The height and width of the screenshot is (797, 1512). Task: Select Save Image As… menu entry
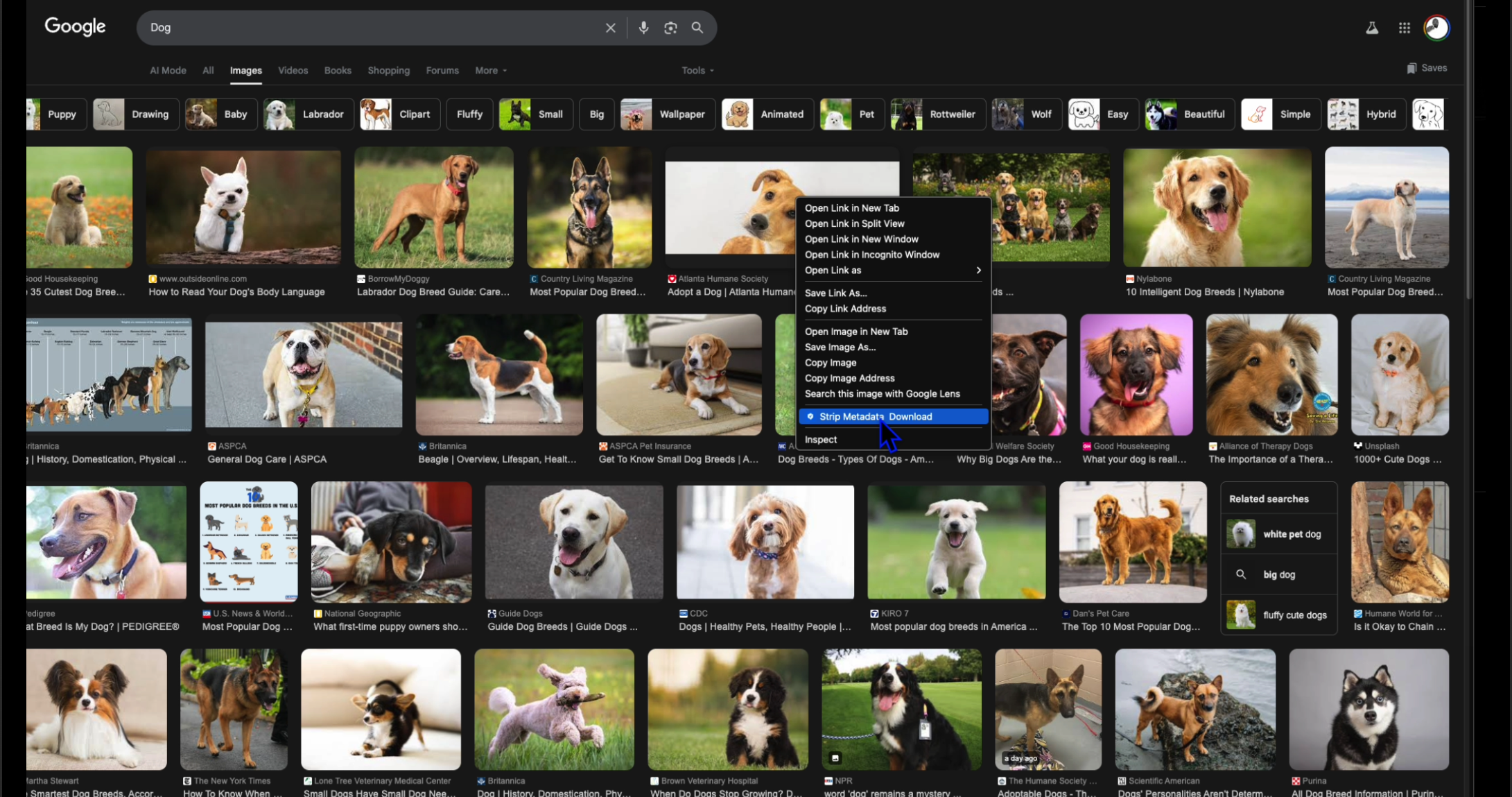(893, 347)
